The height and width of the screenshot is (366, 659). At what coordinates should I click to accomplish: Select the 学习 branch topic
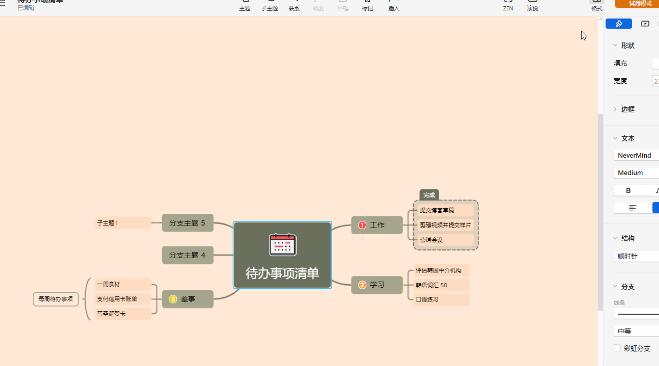point(377,285)
